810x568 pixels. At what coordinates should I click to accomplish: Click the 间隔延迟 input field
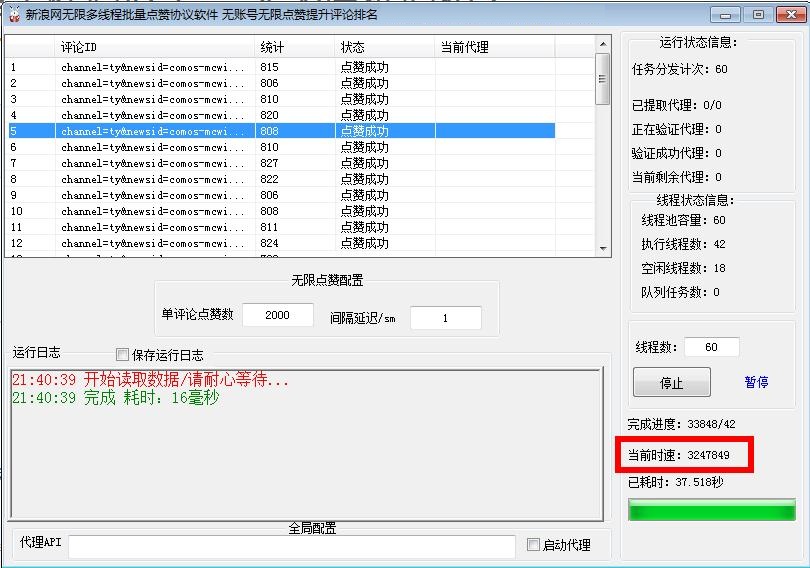(x=445, y=318)
